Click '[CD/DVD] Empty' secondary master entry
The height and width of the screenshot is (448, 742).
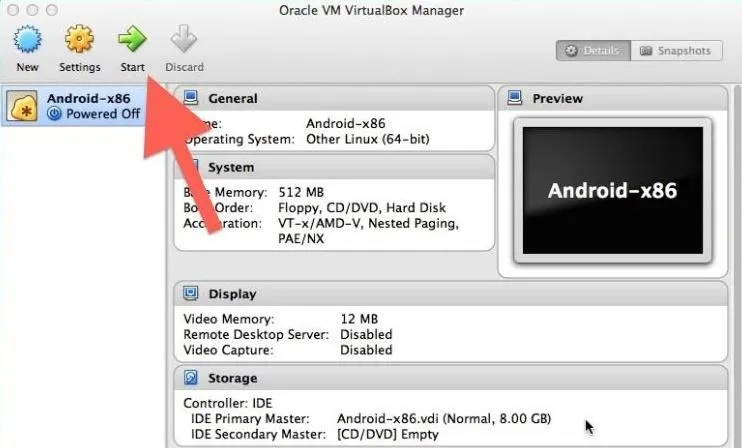[x=388, y=434]
